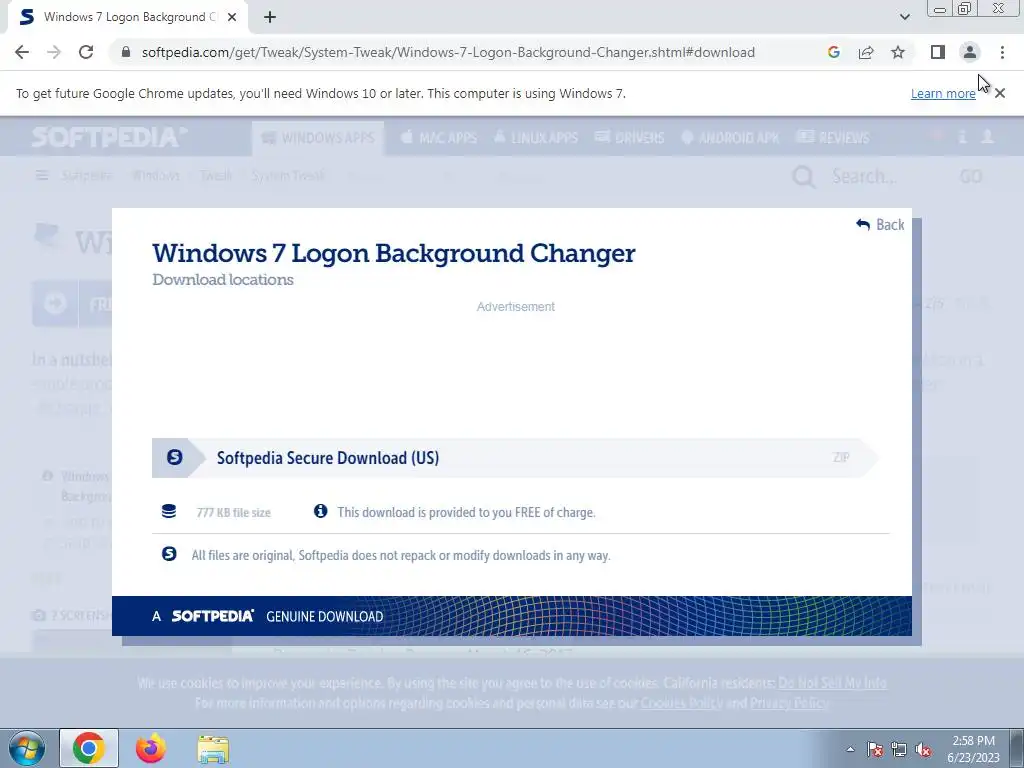
Task: Click the file size database icon
Action: pyautogui.click(x=168, y=511)
